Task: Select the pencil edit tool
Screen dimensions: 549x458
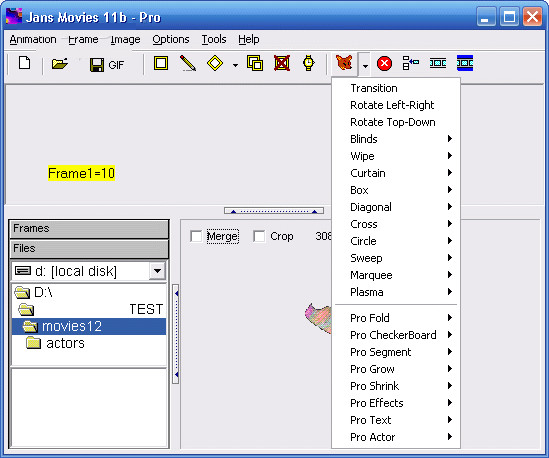Action: (x=188, y=64)
